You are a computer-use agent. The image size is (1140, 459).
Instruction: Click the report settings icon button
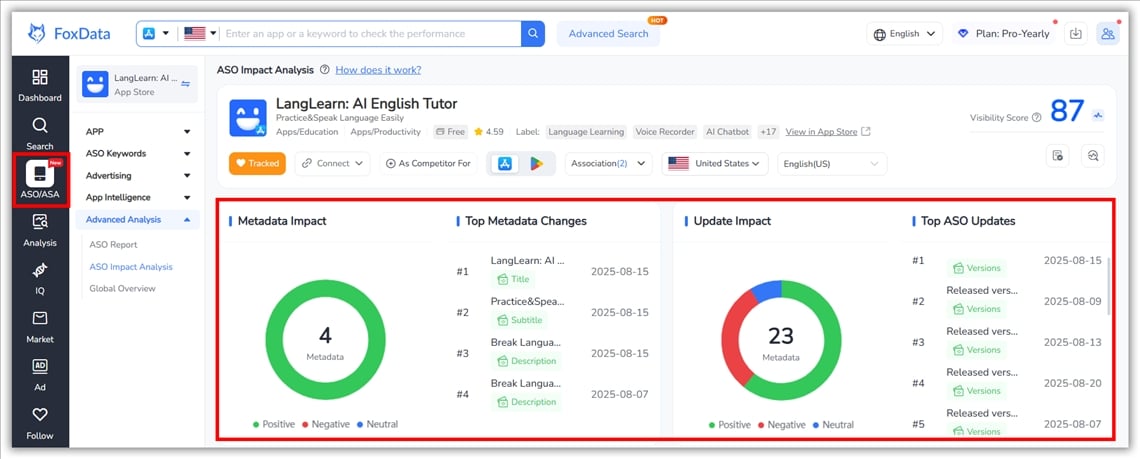click(x=1058, y=155)
